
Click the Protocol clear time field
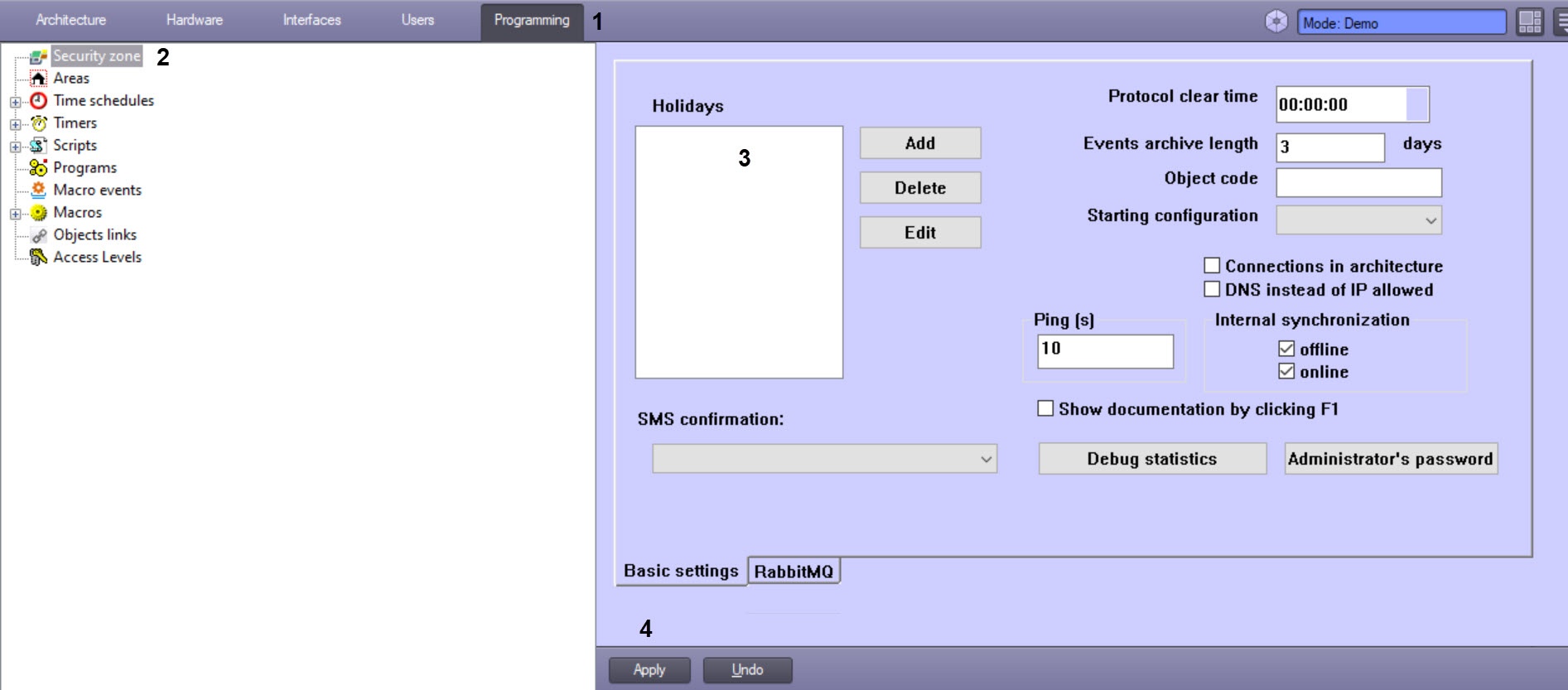tap(1352, 104)
